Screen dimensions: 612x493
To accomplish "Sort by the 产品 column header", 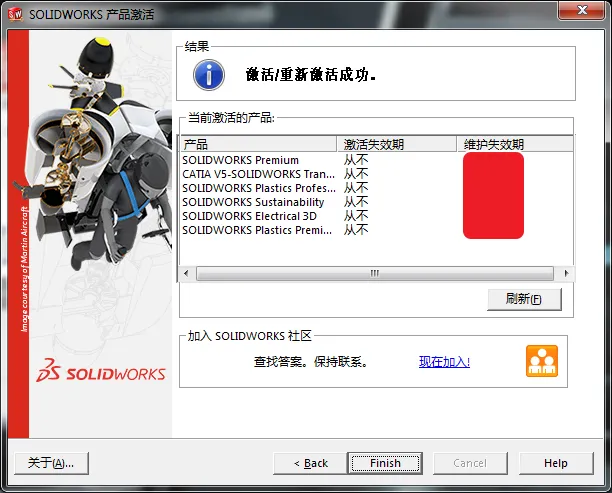I will (x=258, y=144).
